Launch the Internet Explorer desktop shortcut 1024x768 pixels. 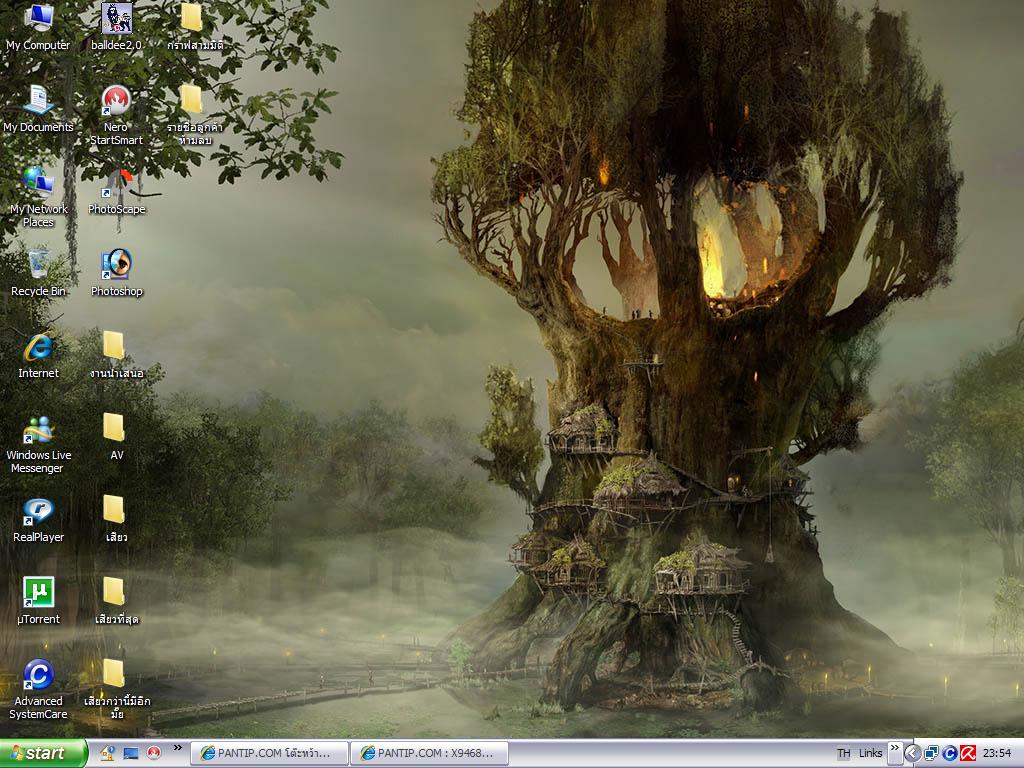point(38,356)
